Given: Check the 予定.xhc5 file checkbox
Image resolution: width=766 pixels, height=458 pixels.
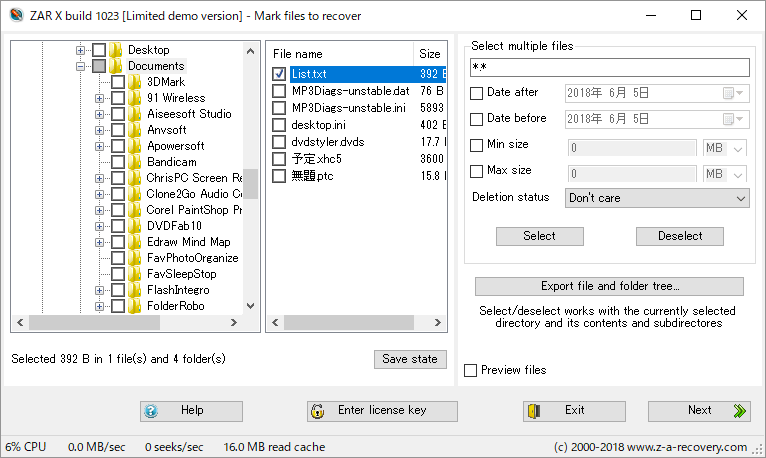Looking at the screenshot, I should coord(279,159).
